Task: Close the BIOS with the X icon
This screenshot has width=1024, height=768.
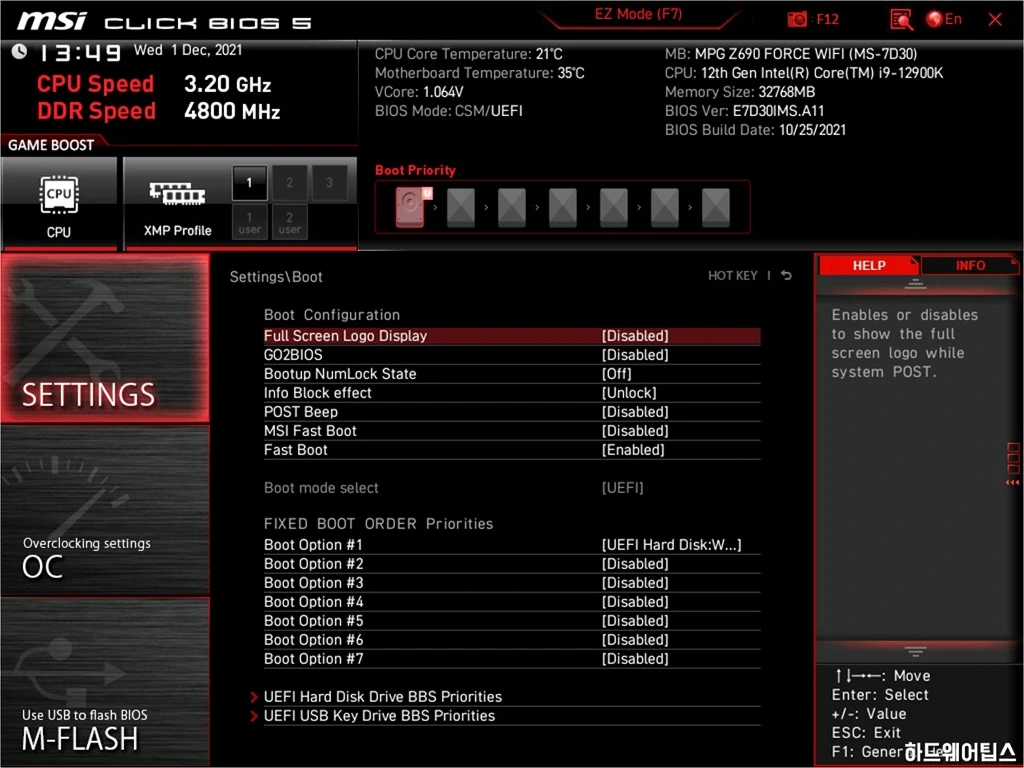Action: coord(995,20)
